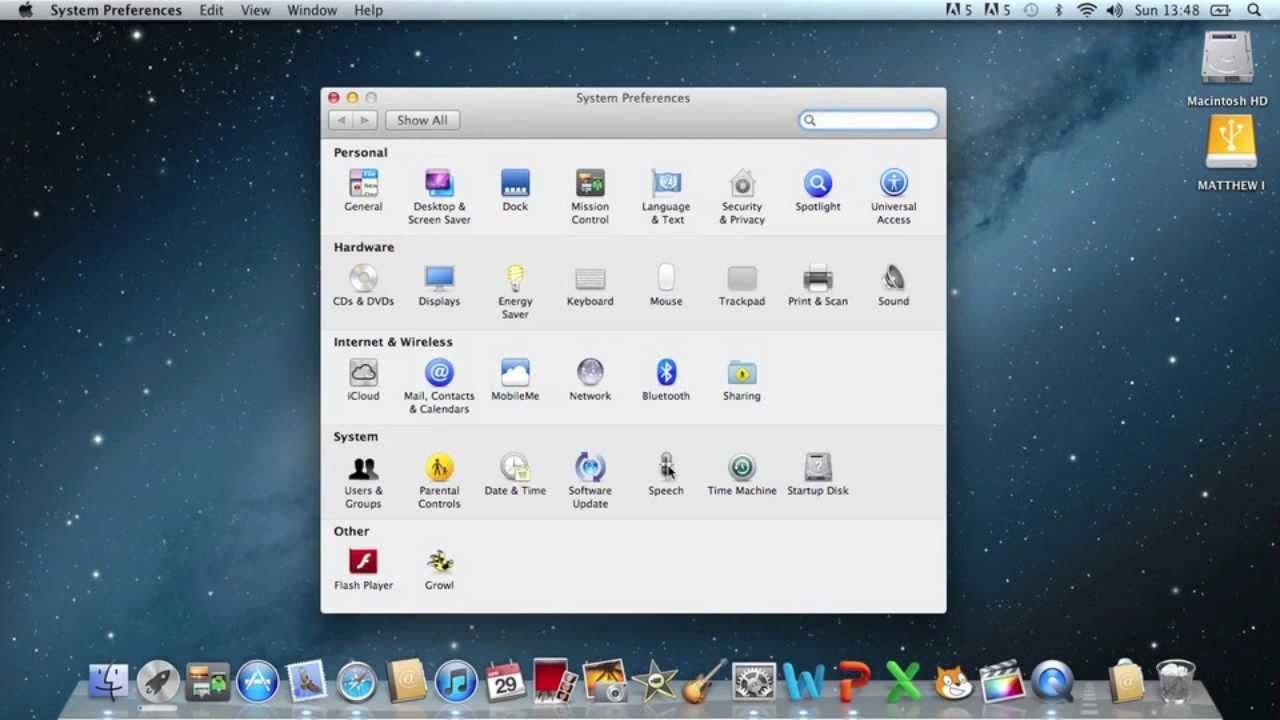The image size is (1280, 720).
Task: Open the Spotlight preference pane
Action: 818,190
